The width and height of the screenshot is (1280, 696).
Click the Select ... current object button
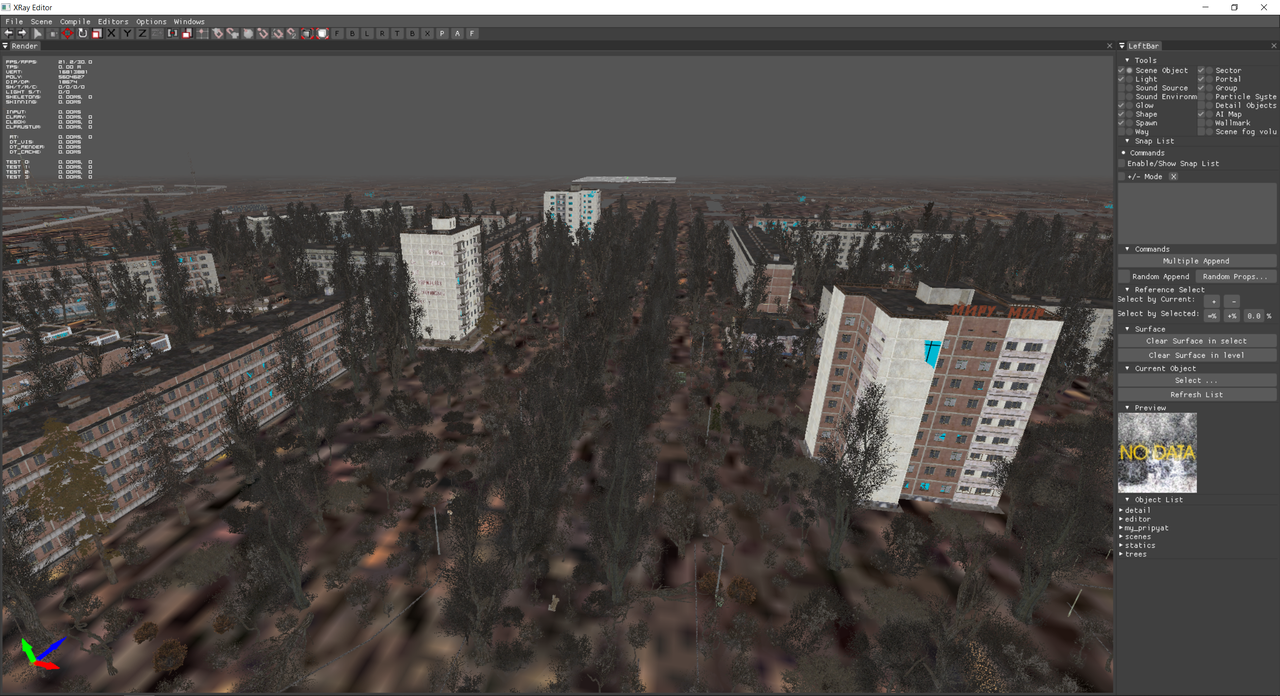point(1196,381)
